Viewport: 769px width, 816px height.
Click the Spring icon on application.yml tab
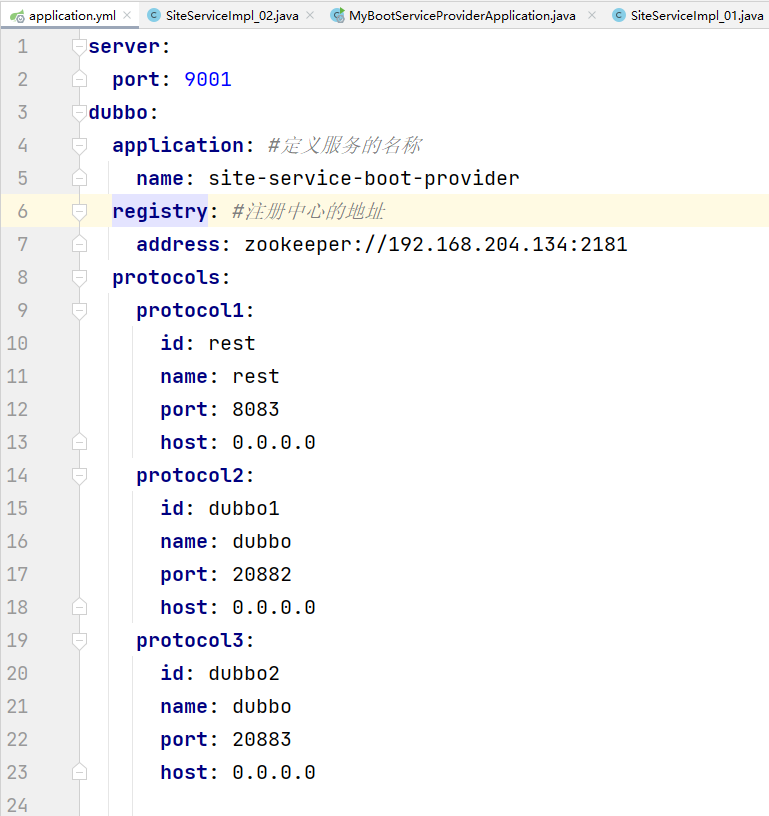click(x=17, y=16)
